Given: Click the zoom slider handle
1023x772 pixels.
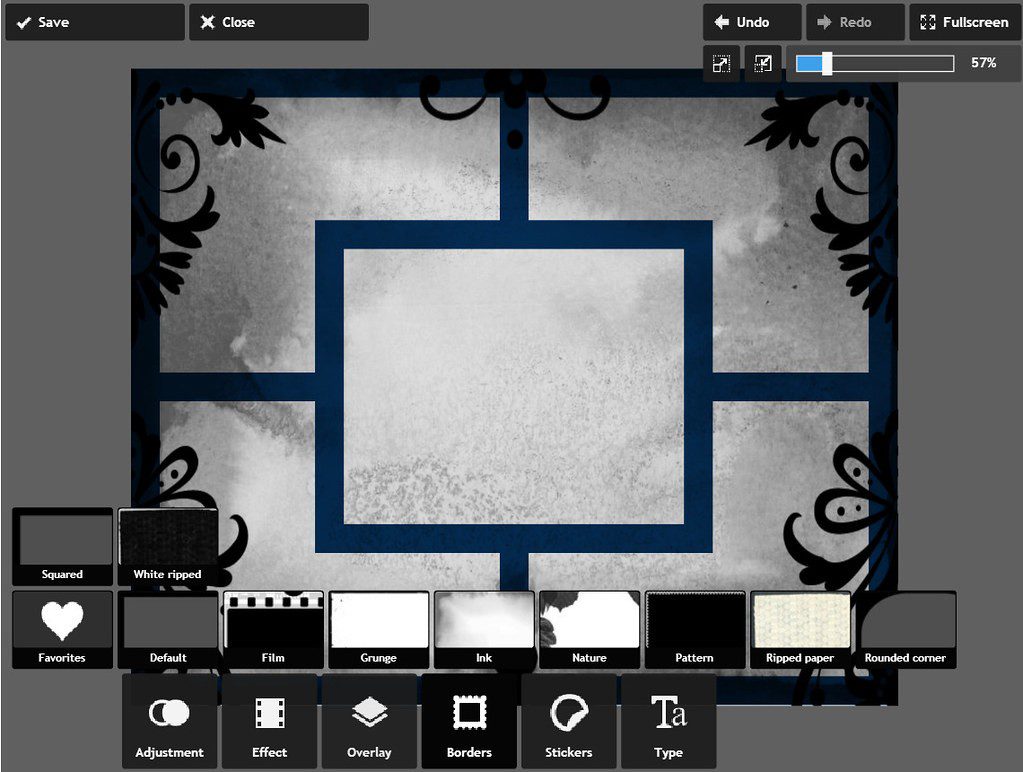Looking at the screenshot, I should pos(827,63).
